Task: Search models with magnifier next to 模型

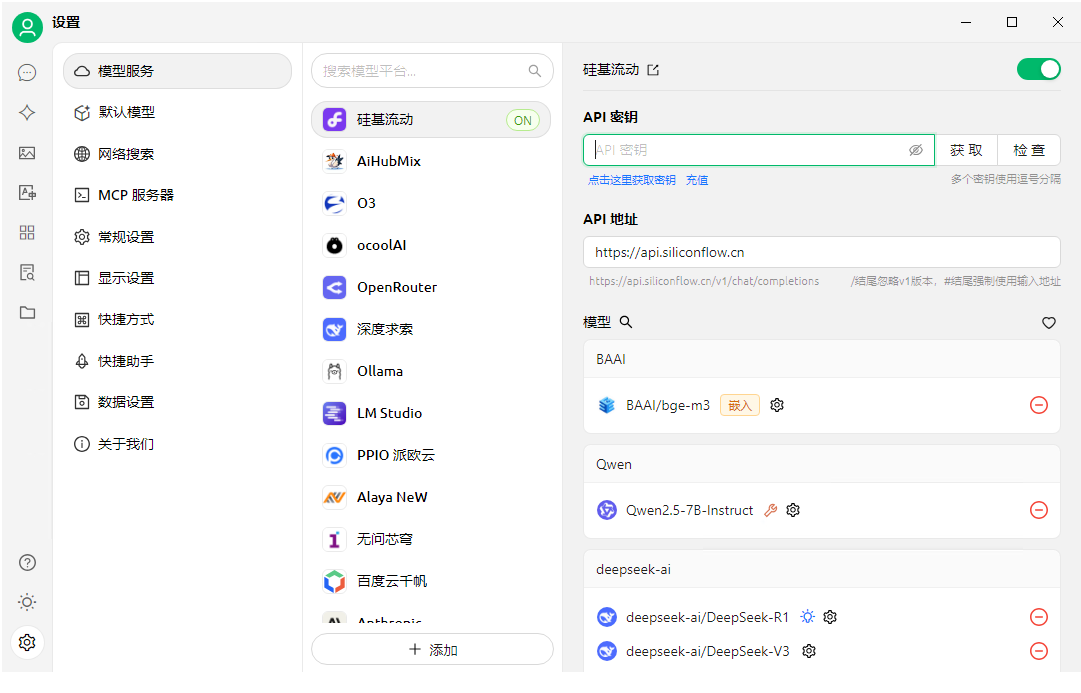Action: point(625,321)
